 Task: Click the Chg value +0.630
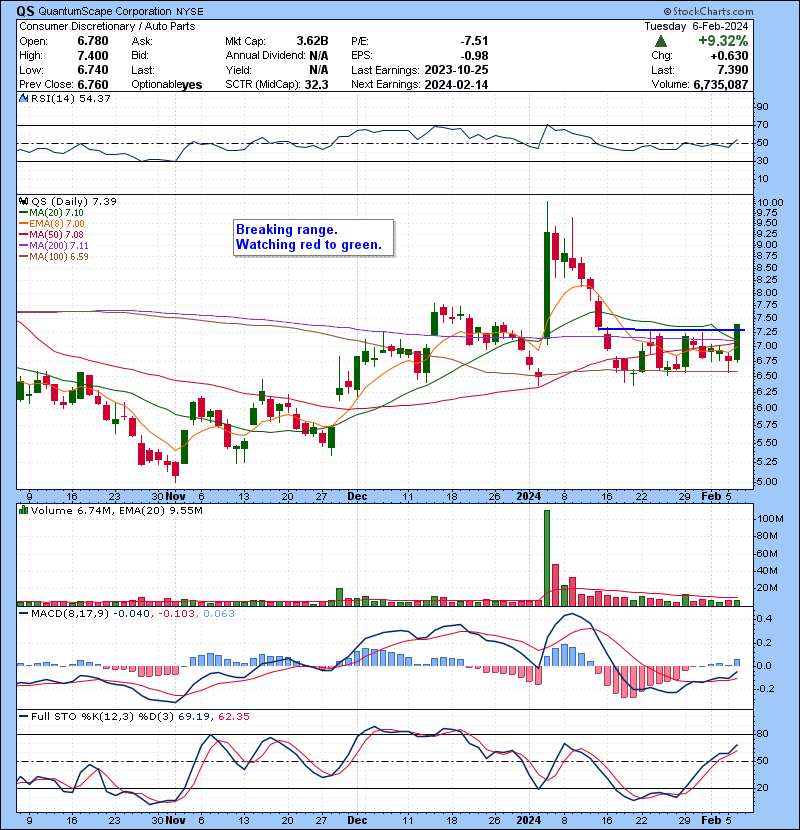(x=729, y=56)
